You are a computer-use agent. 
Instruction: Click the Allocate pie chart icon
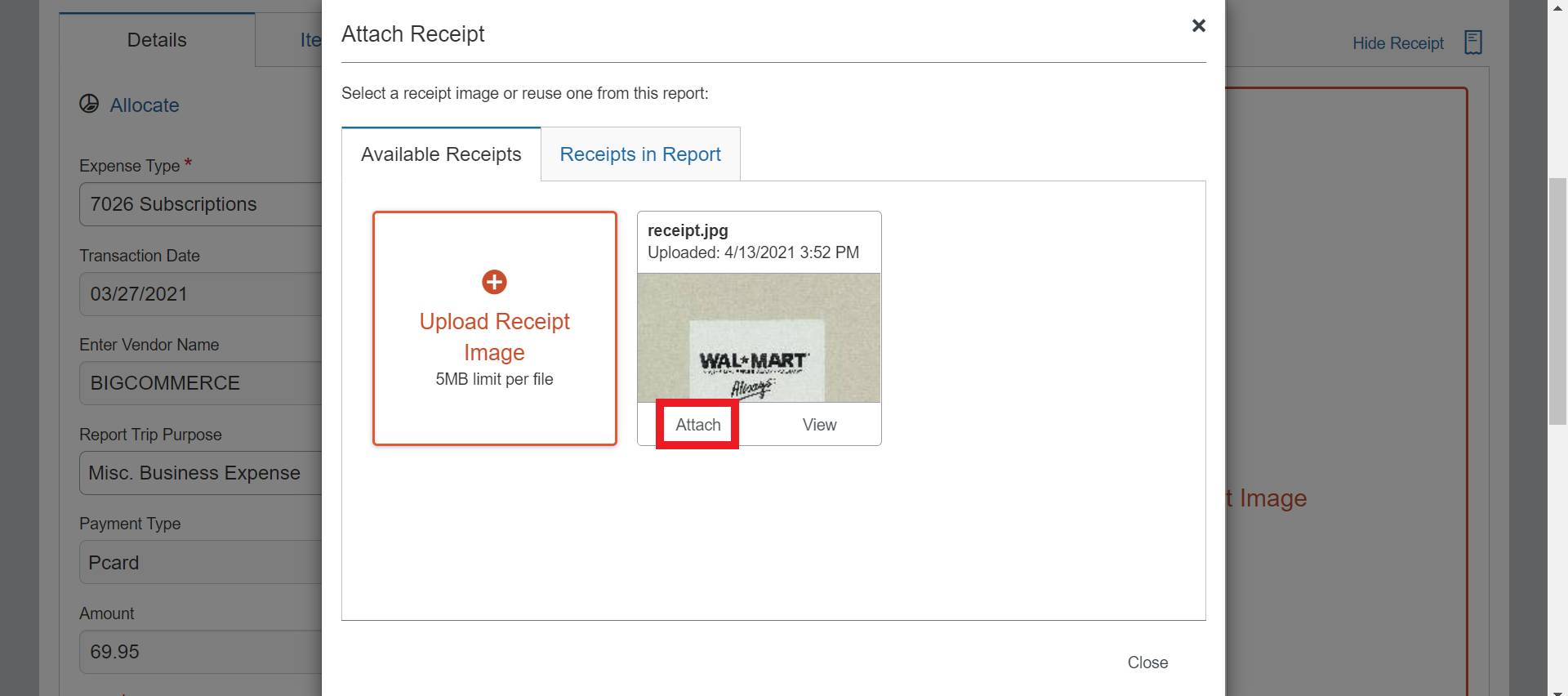click(89, 104)
